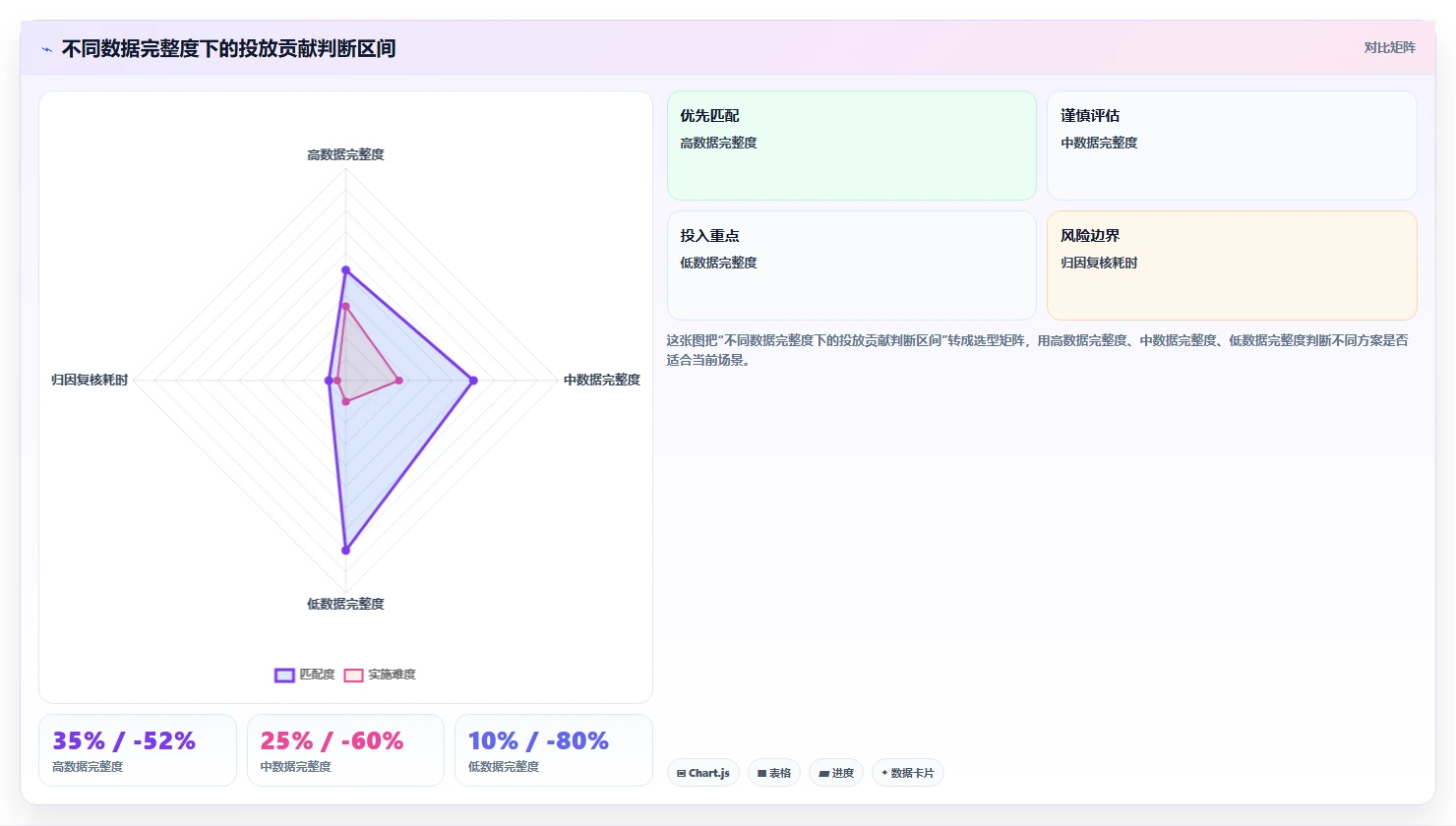1456x826 pixels.
Task: Click the purple 匹配度 point on 低数据完整度 axis
Action: (345, 551)
